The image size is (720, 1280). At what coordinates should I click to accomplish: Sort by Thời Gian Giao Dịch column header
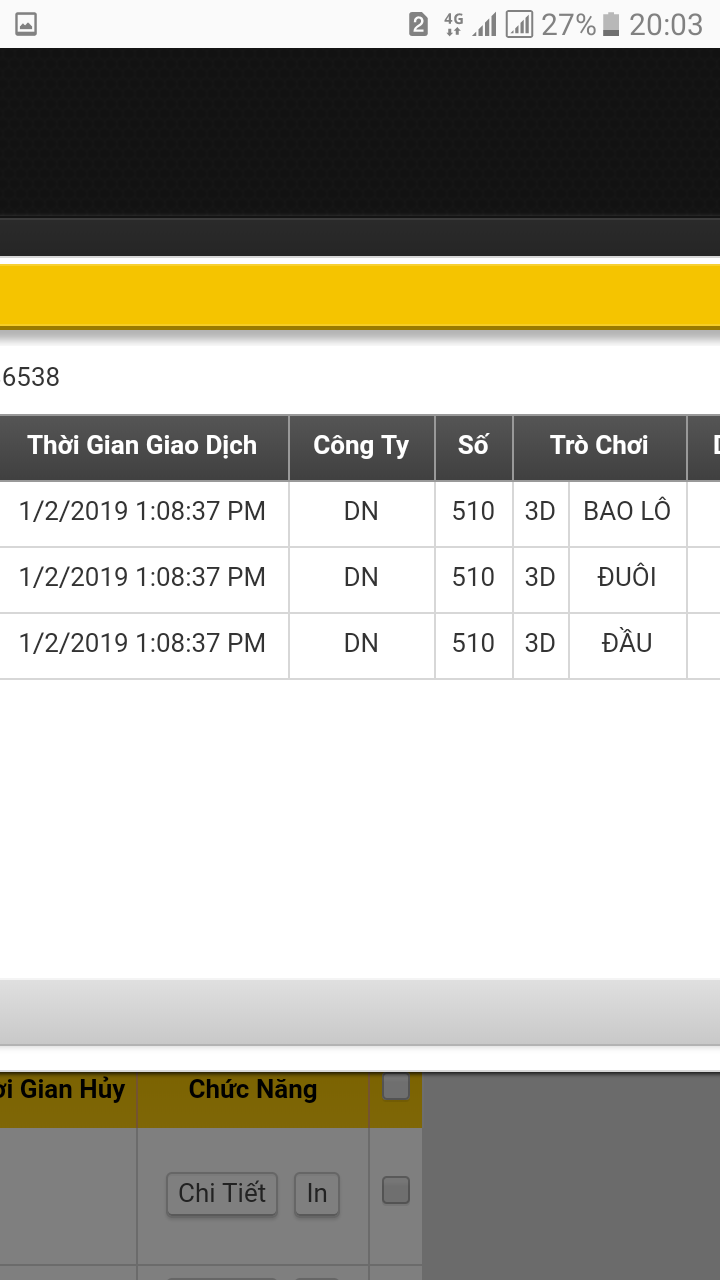(x=142, y=446)
